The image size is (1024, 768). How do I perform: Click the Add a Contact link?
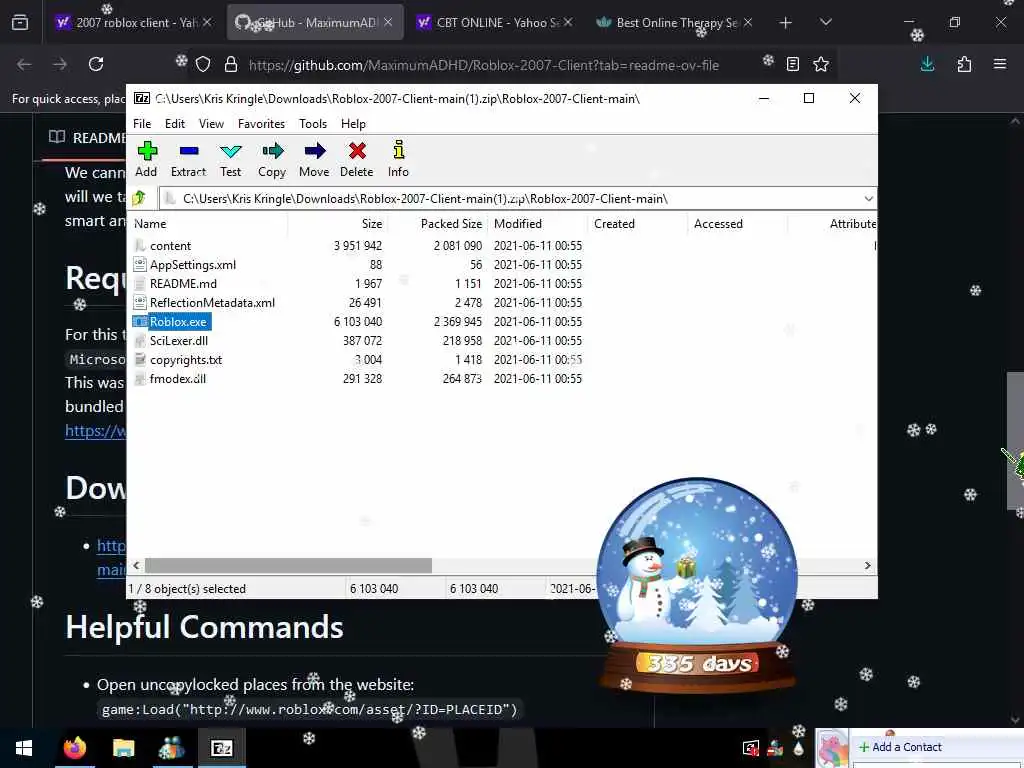(x=900, y=747)
